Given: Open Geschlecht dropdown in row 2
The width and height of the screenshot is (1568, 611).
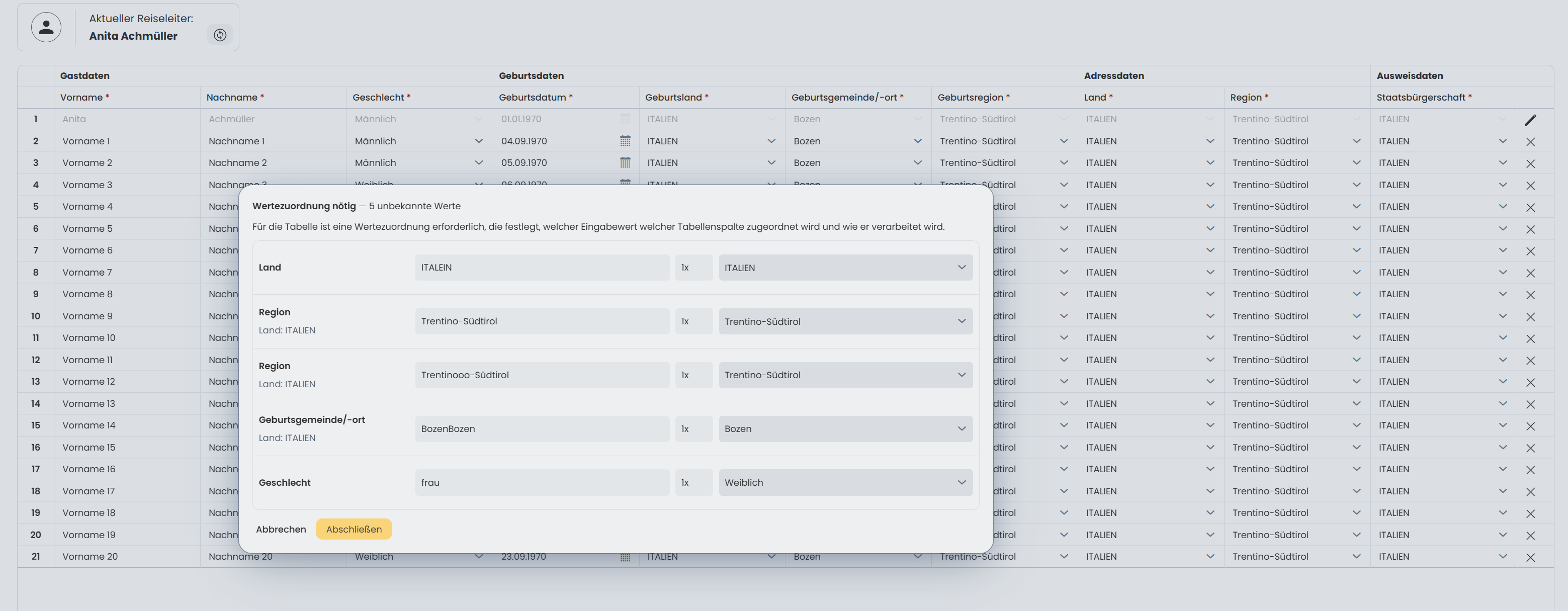Looking at the screenshot, I should pos(478,141).
